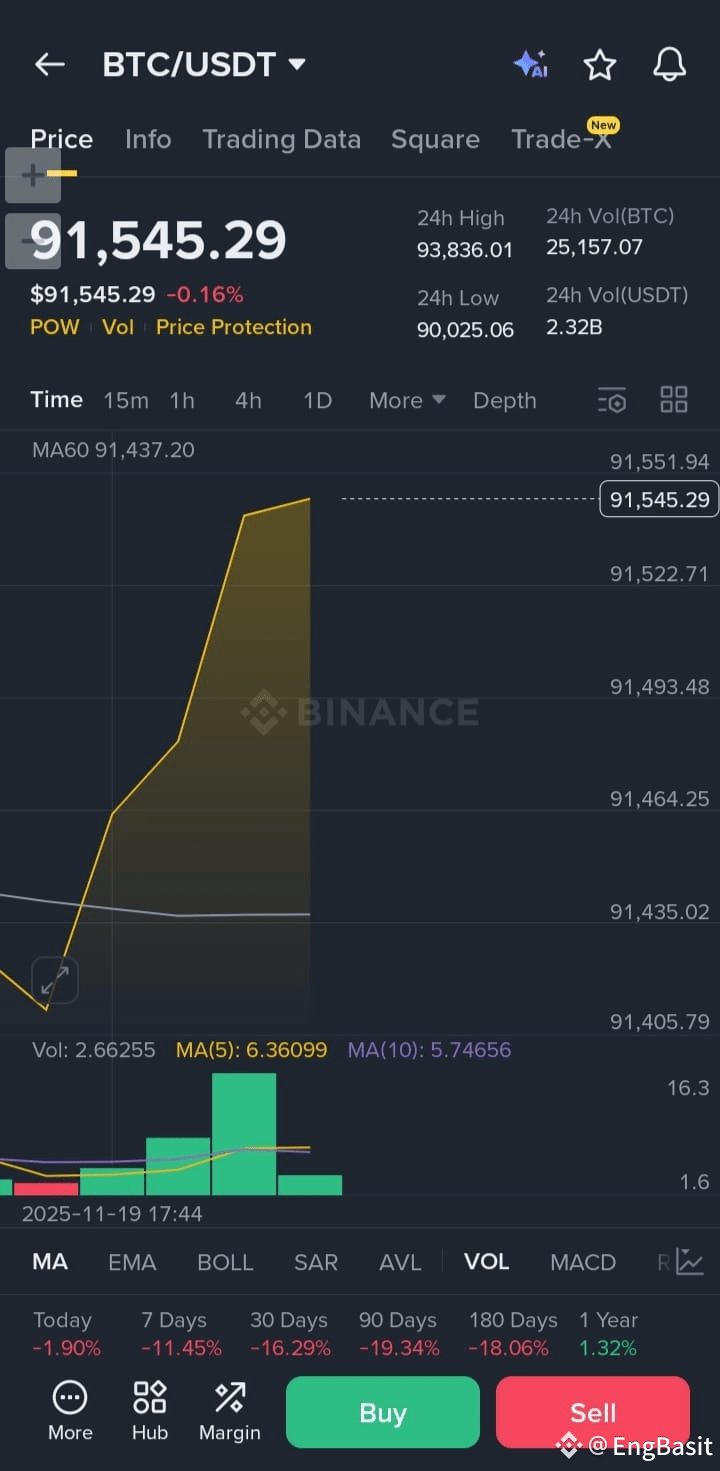This screenshot has width=720, height=1471.
Task: Toggle EMA indicator
Action: [132, 1262]
